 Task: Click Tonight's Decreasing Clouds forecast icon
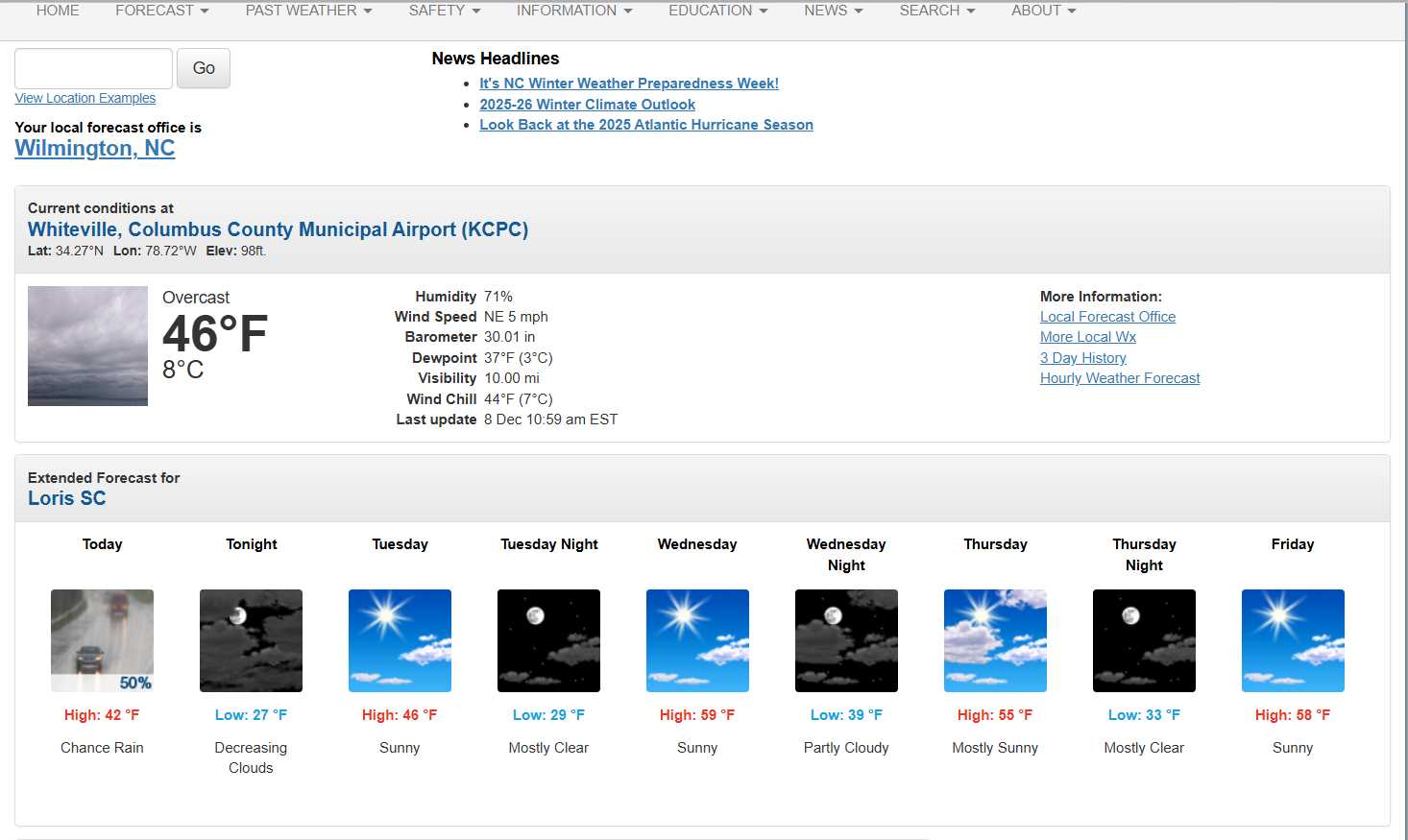(x=251, y=640)
